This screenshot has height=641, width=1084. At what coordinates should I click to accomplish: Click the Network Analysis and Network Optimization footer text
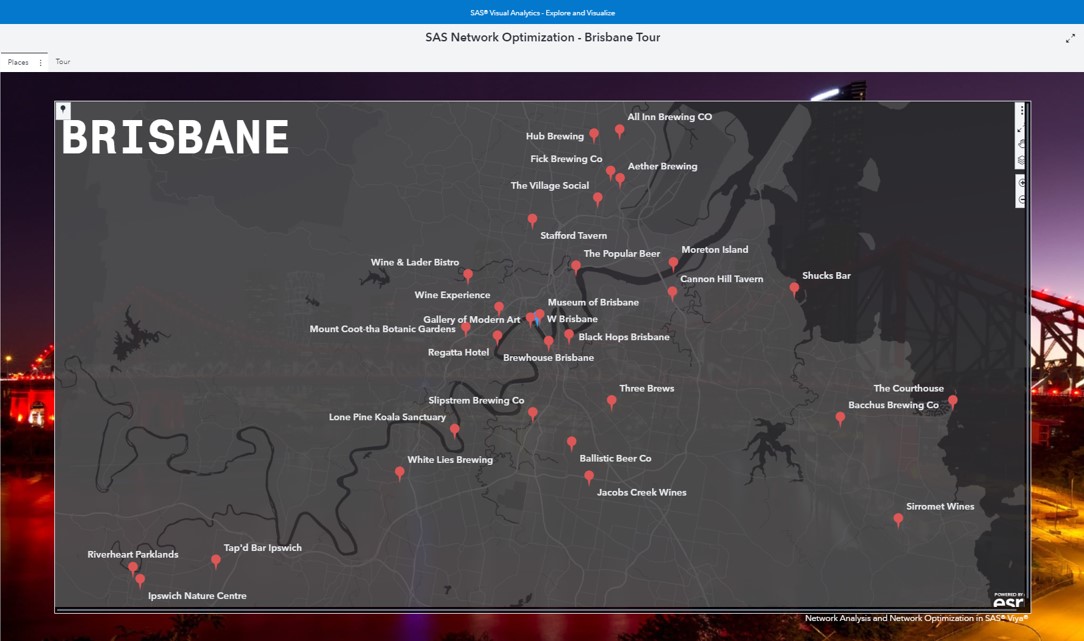click(917, 618)
